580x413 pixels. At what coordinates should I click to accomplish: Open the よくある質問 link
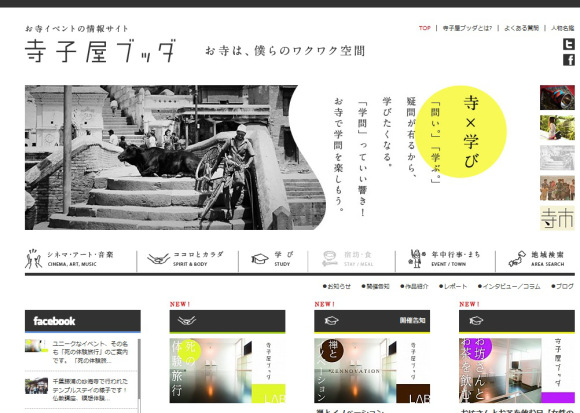pyautogui.click(x=522, y=28)
